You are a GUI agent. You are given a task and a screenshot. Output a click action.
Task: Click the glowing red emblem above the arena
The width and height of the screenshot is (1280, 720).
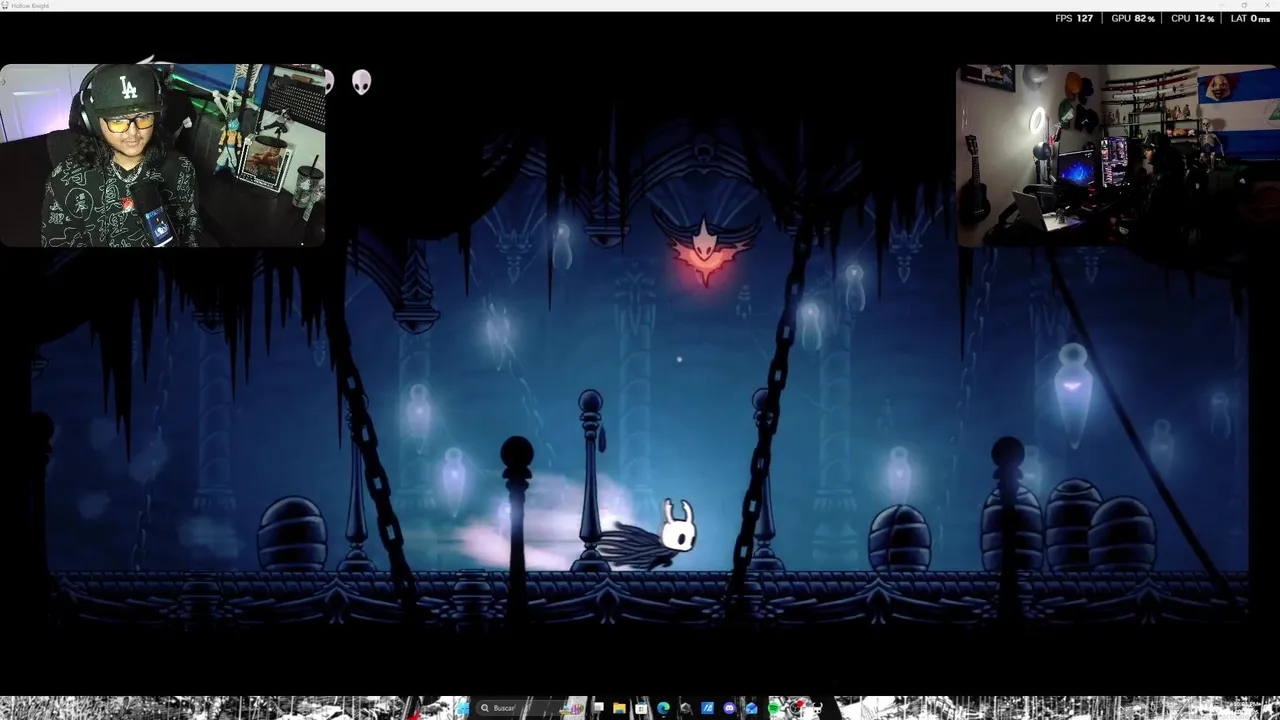(705, 252)
